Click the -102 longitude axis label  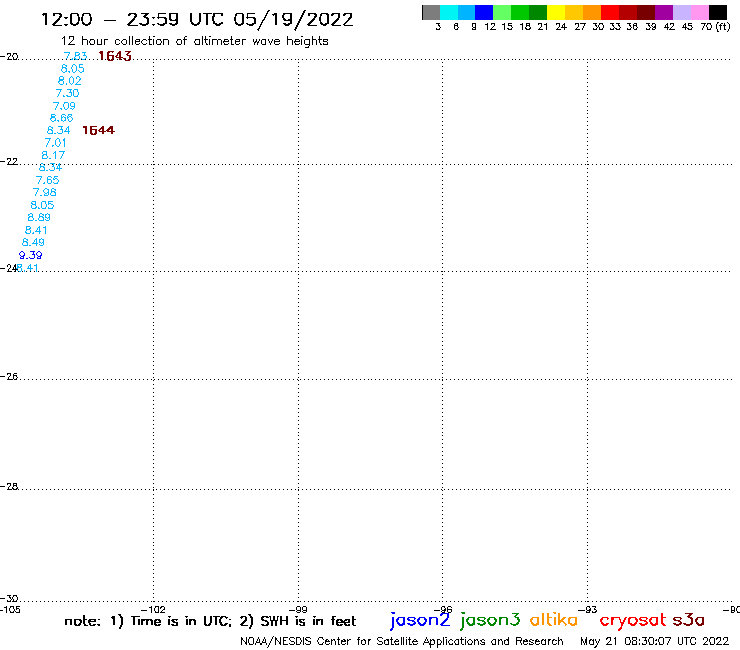coord(153,609)
